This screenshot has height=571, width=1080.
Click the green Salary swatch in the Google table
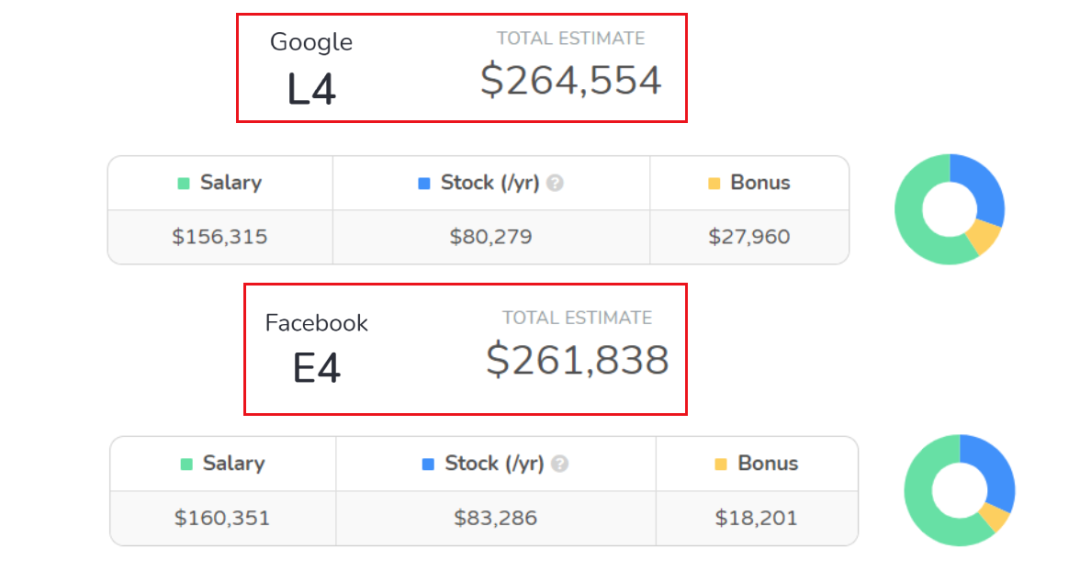point(183,183)
